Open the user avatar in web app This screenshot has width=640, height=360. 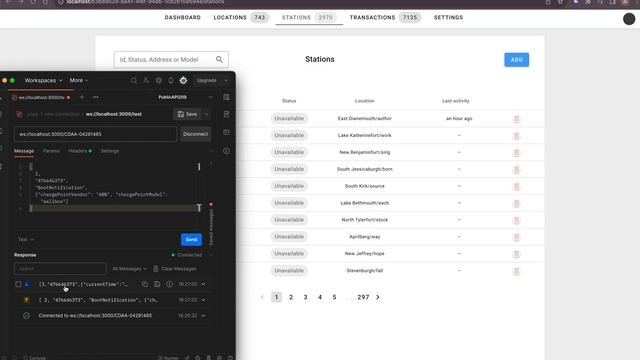(629, 19)
